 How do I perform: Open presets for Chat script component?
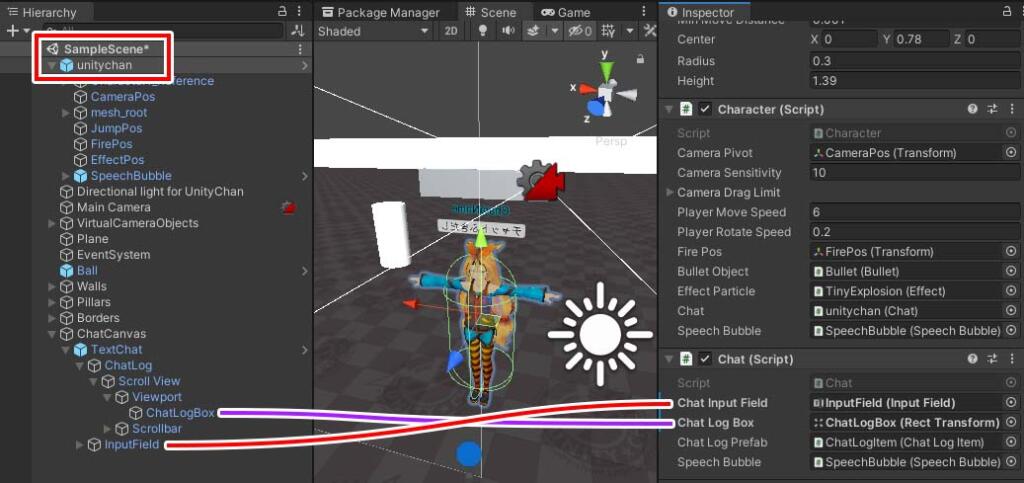point(993,360)
